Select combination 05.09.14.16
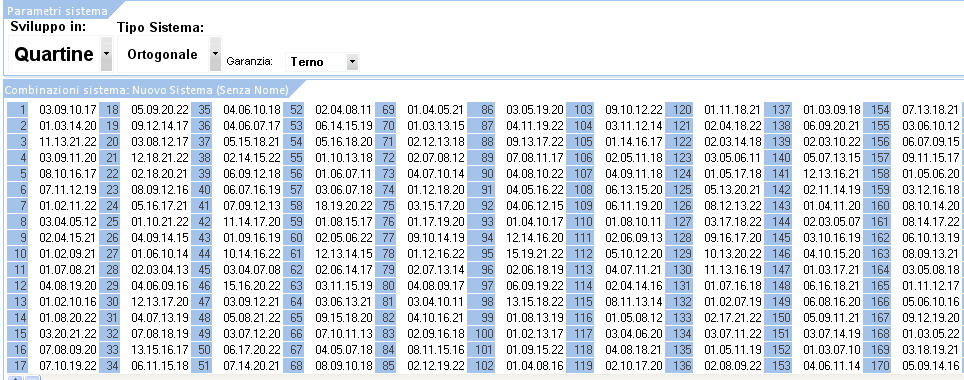 pos(931,366)
